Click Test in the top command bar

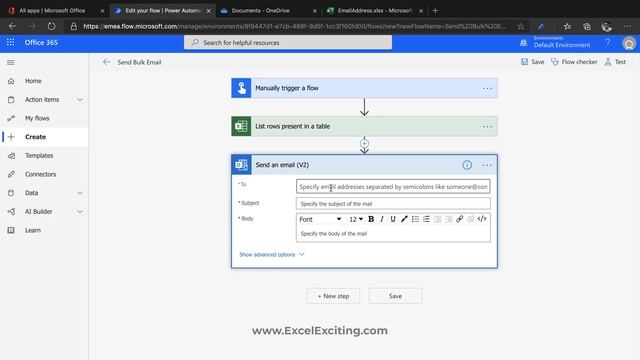615,62
